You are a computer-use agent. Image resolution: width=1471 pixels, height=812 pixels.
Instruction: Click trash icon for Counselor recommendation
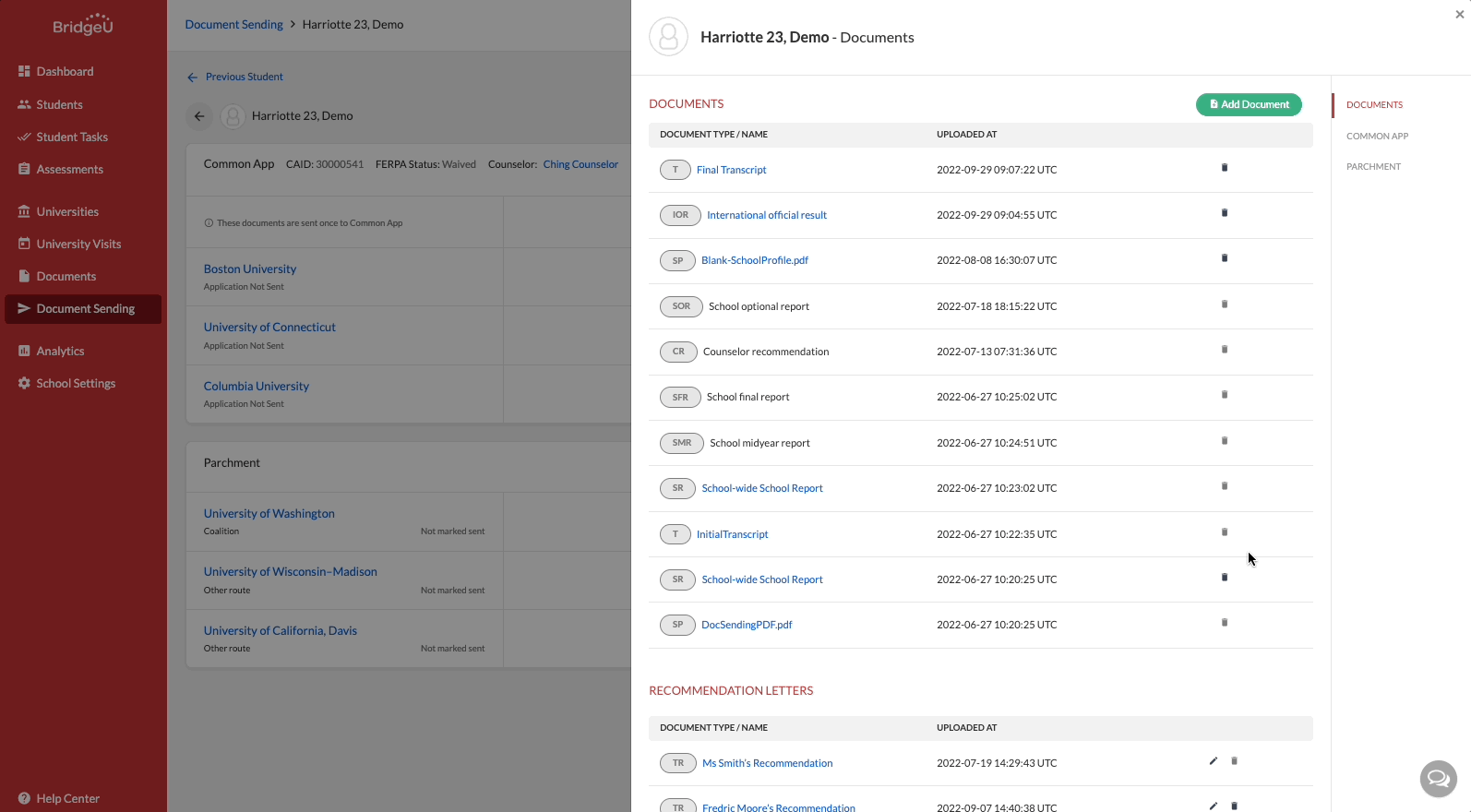point(1225,350)
